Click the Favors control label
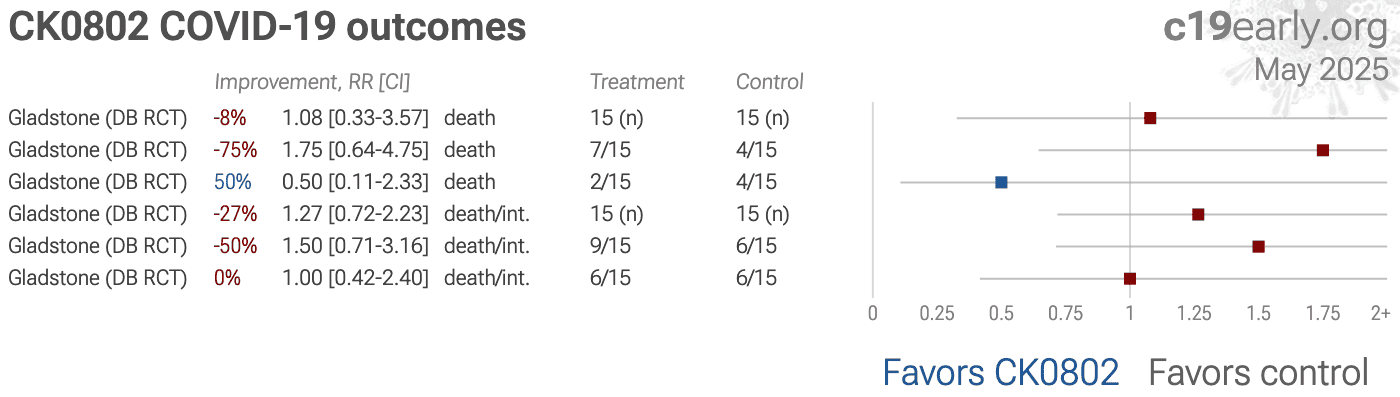 pyautogui.click(x=1258, y=372)
